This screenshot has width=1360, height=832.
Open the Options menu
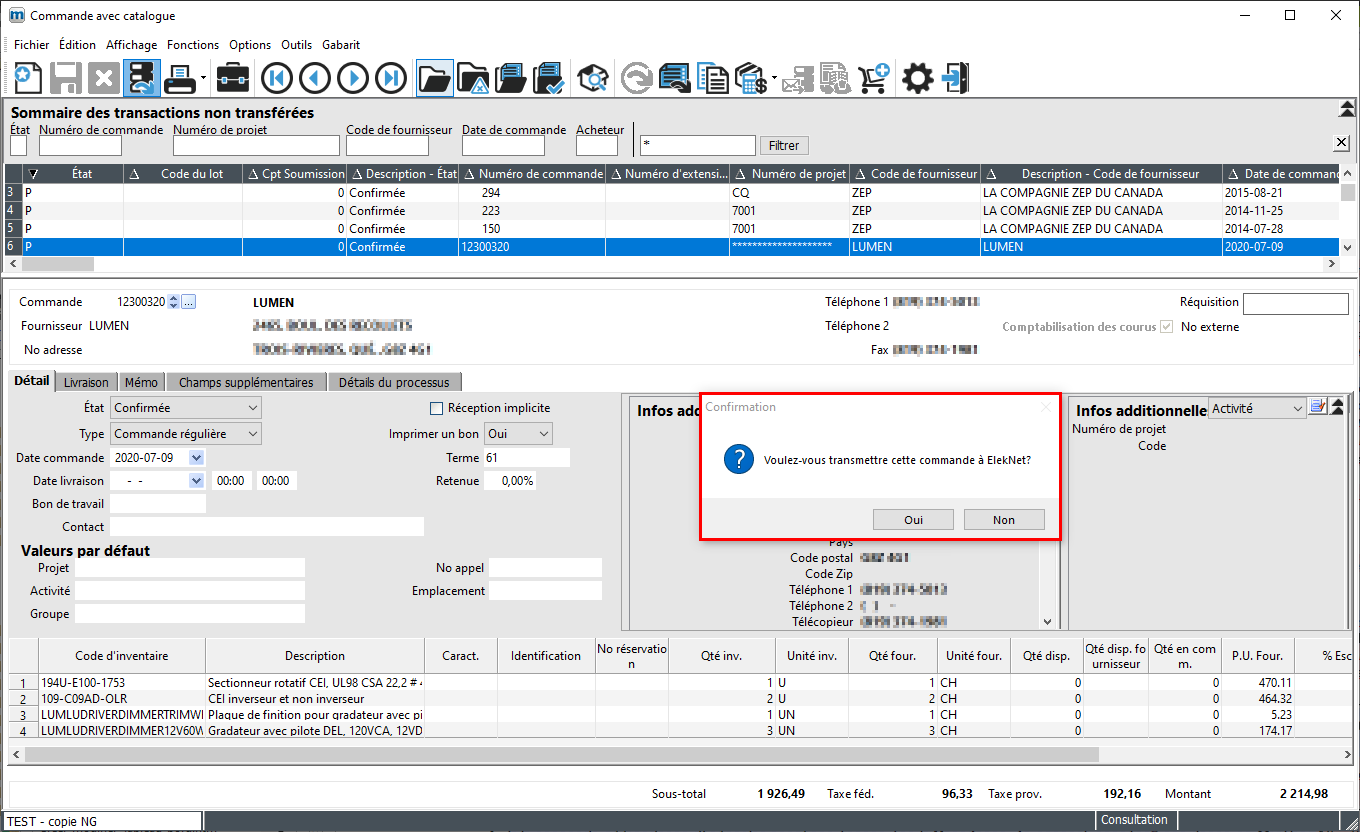point(250,45)
